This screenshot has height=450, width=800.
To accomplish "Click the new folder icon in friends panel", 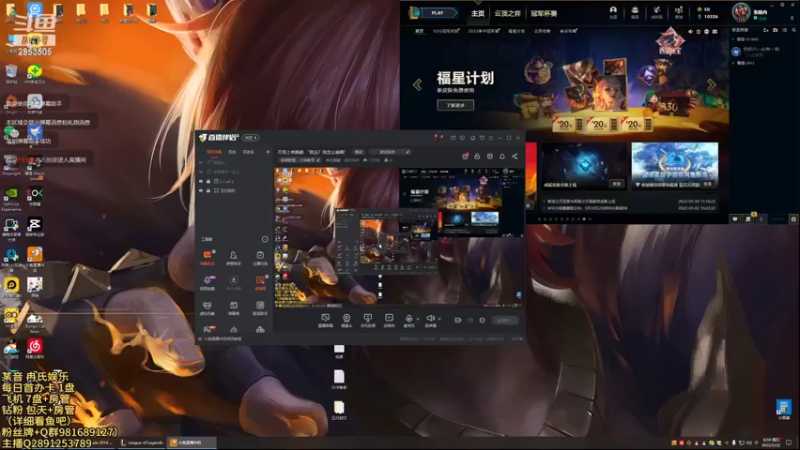I will click(776, 30).
